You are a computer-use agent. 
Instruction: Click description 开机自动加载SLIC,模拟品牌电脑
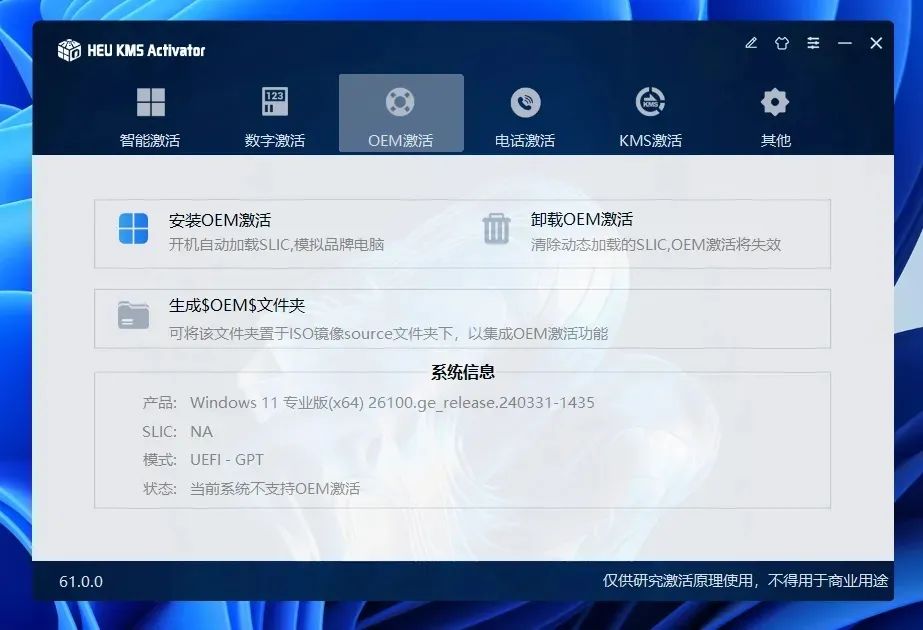276,244
